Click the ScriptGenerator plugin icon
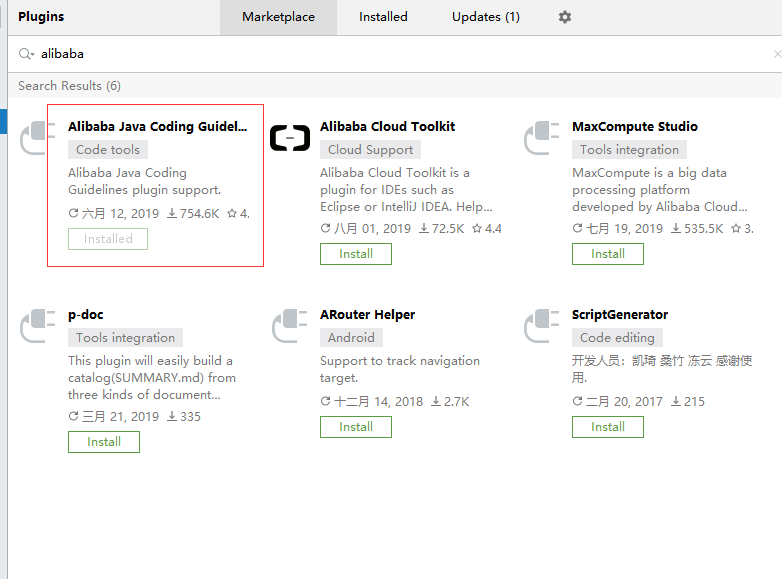 click(x=542, y=326)
